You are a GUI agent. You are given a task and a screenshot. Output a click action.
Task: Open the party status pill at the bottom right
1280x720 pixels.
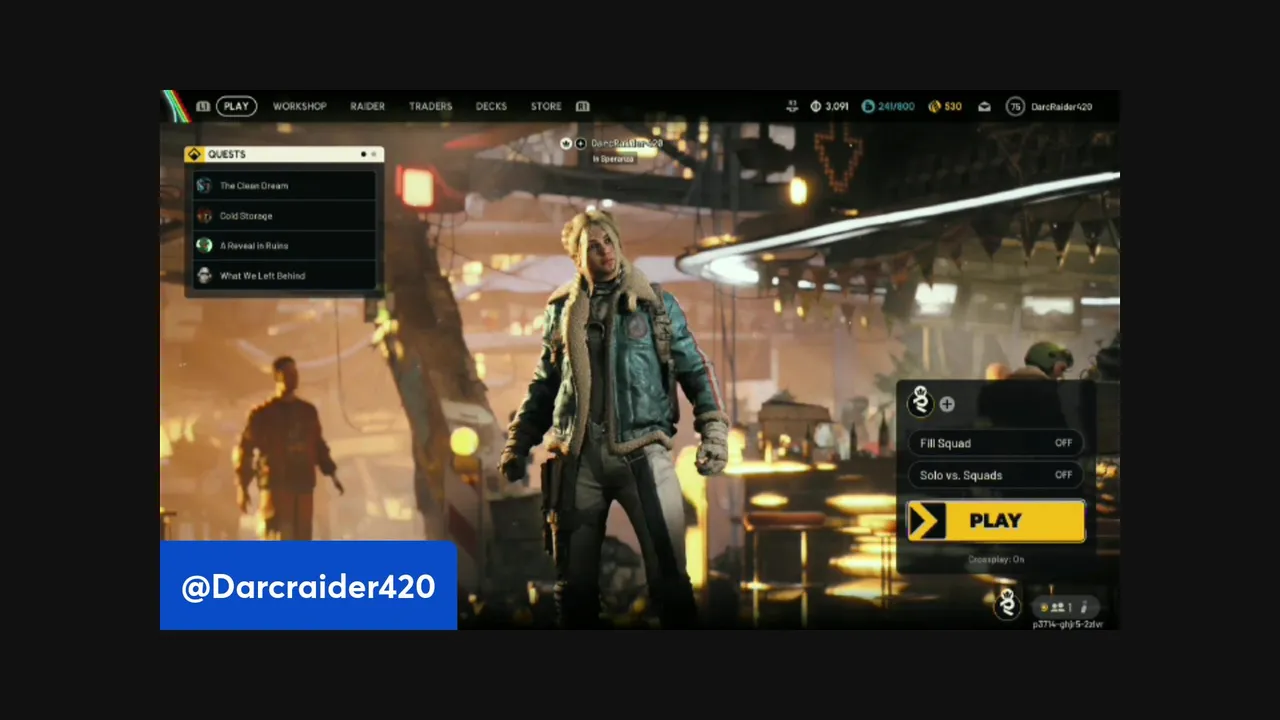click(x=1067, y=607)
